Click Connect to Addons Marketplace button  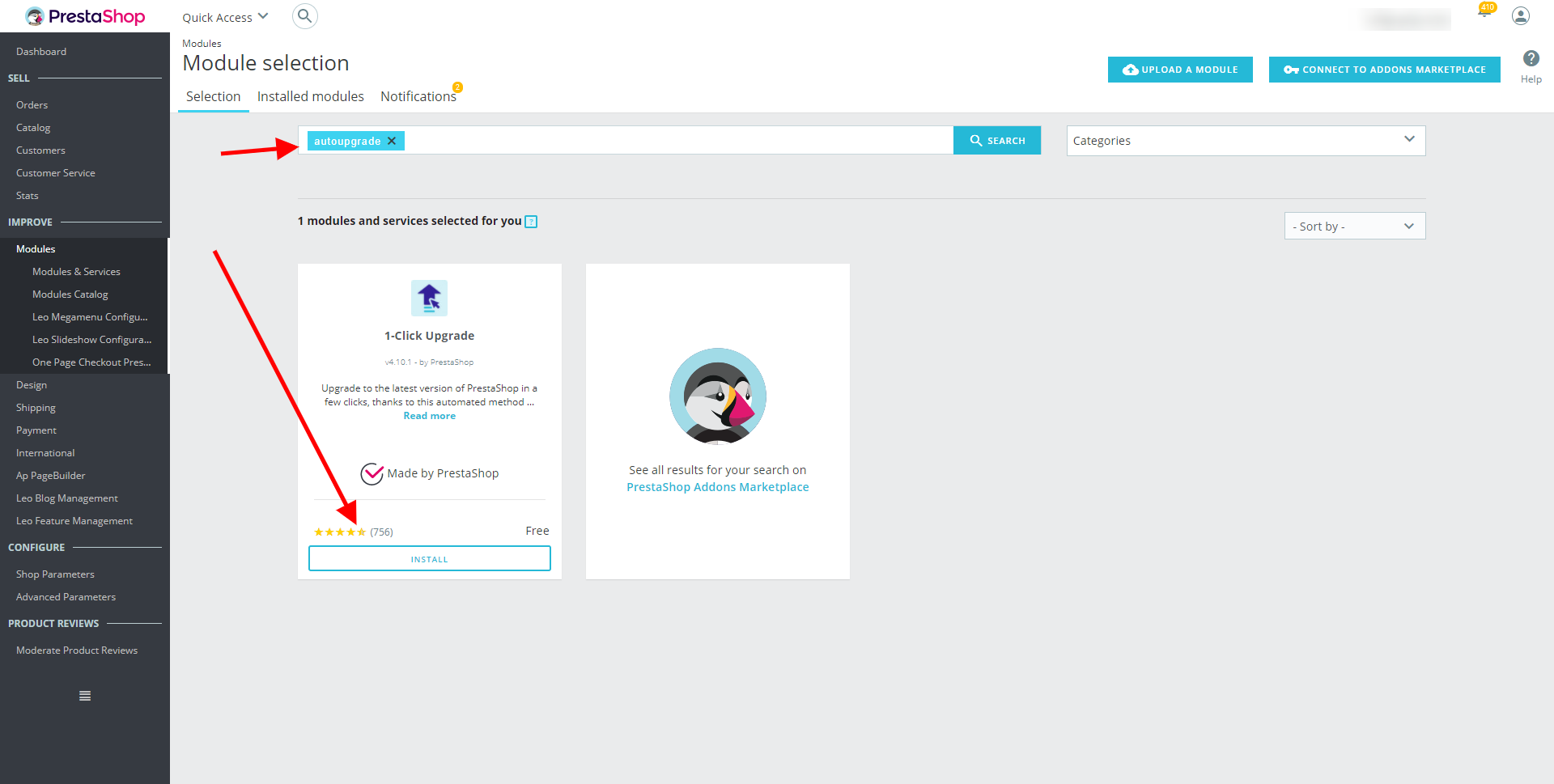click(x=1385, y=70)
